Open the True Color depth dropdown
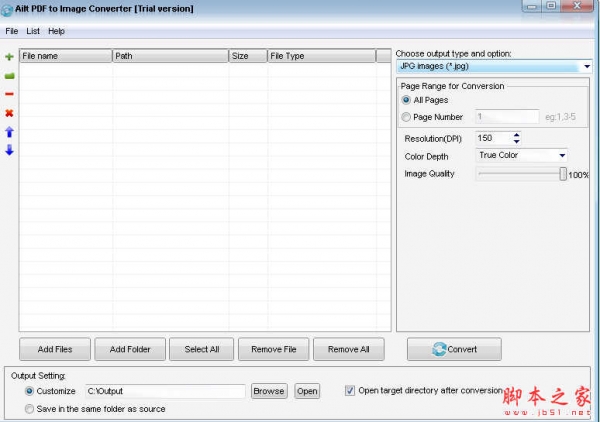The image size is (600, 422). (562, 155)
